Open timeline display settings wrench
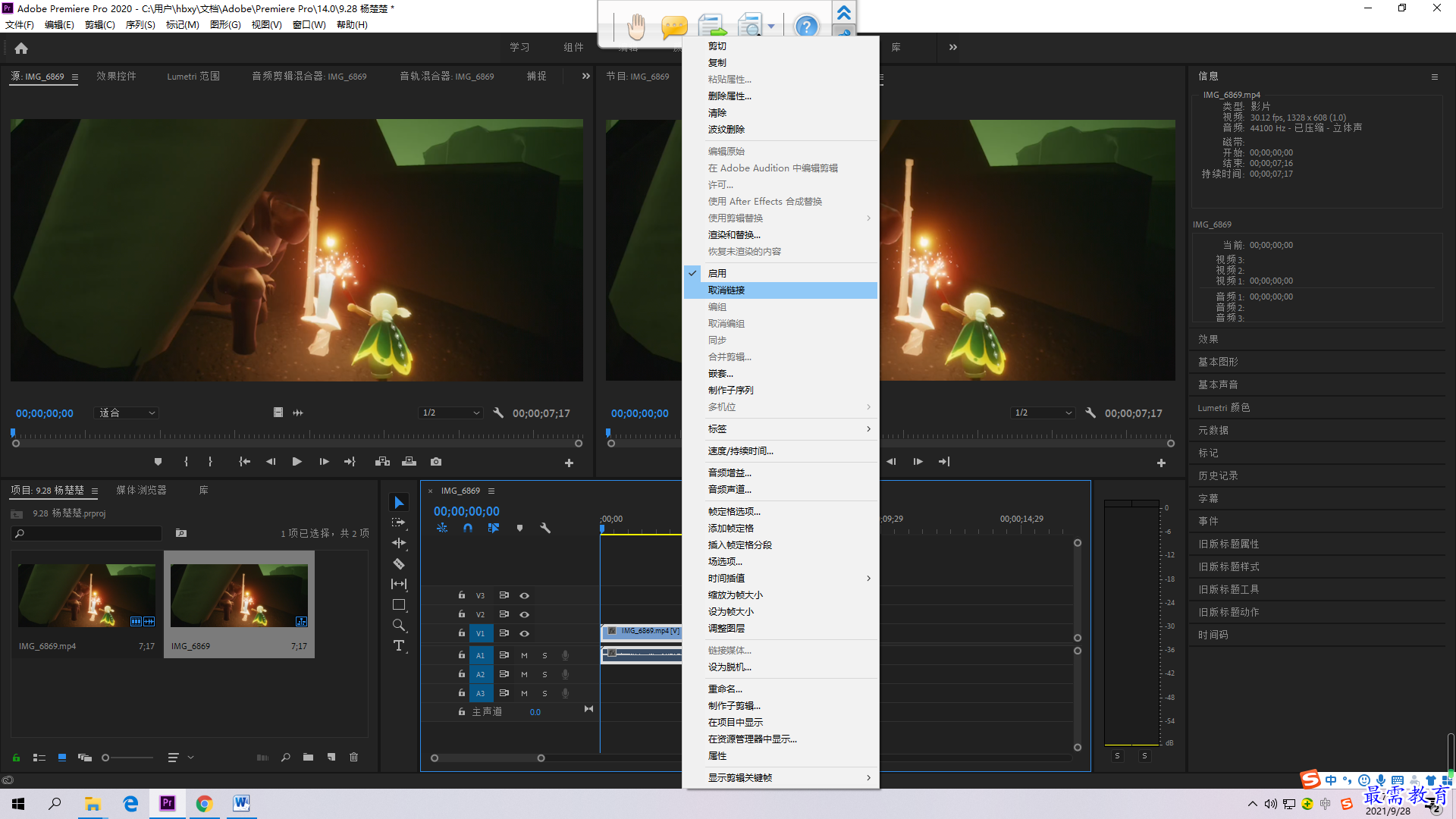This screenshot has height=819, width=1456. coord(545,528)
